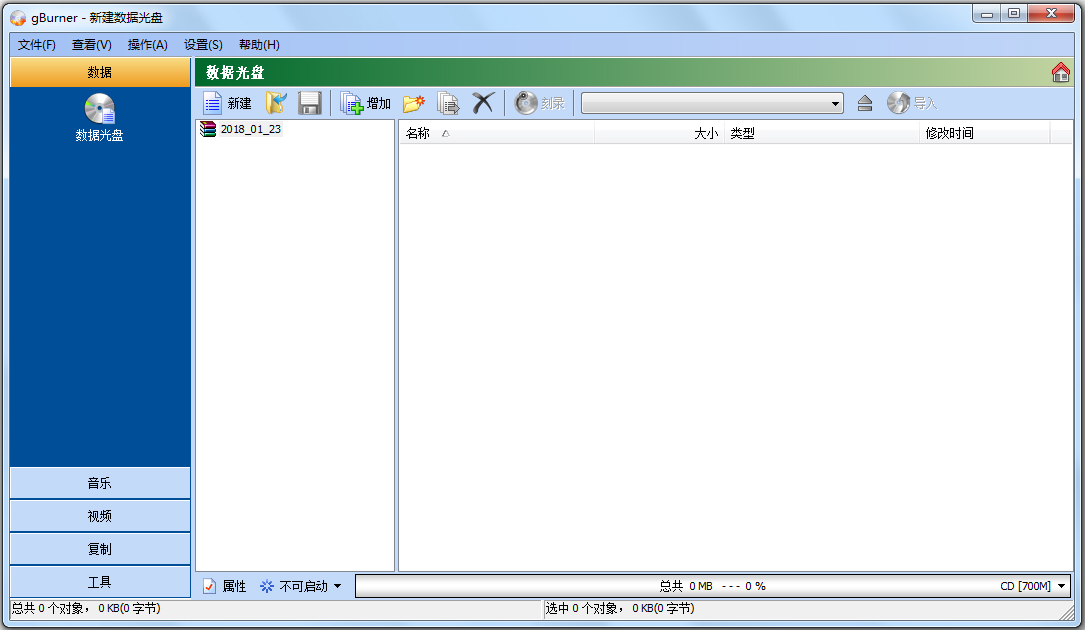Switch to the 工具 sidebar section
This screenshot has width=1085, height=630.
pos(100,582)
